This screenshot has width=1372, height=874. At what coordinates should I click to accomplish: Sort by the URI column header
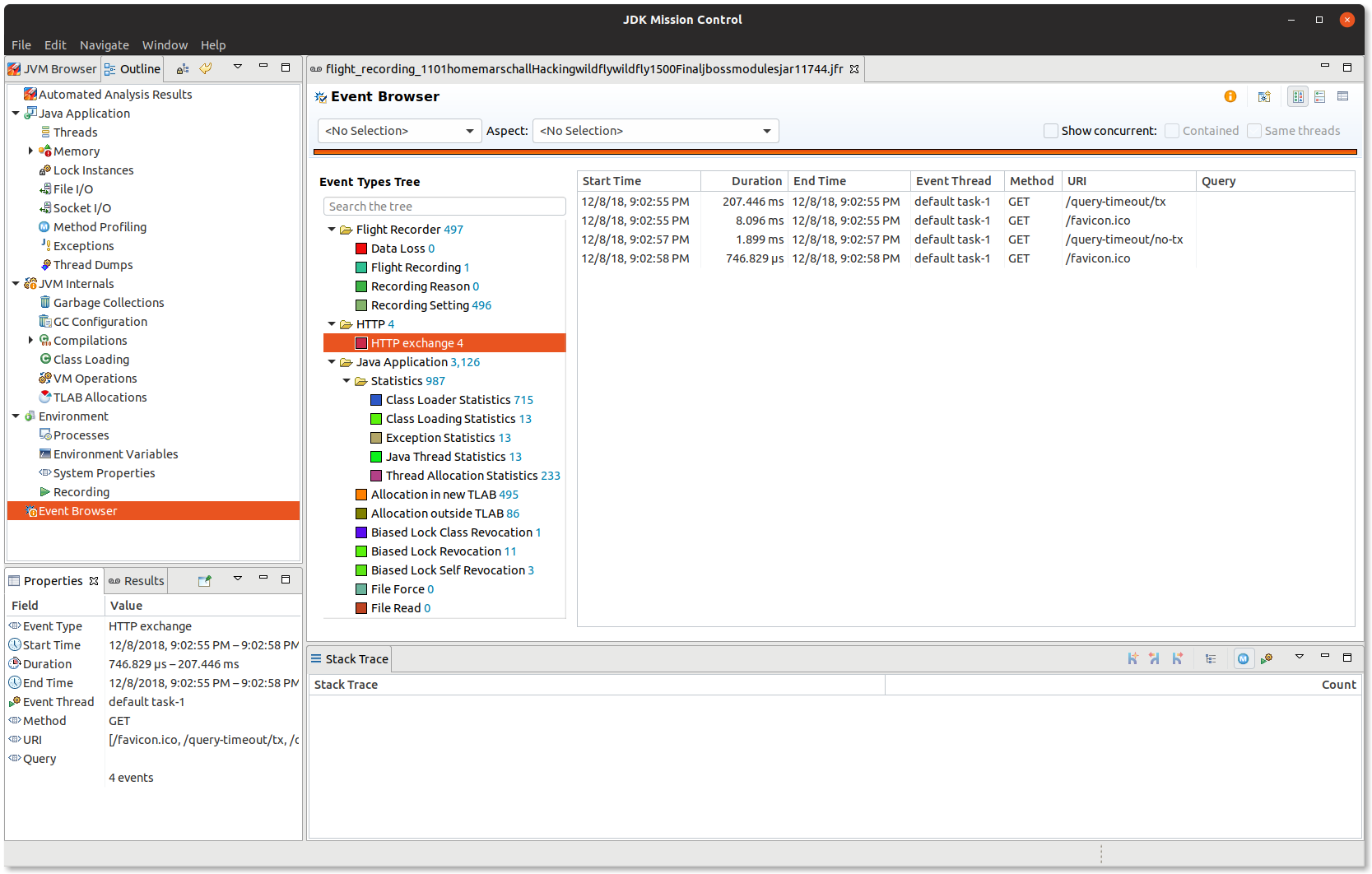(x=1128, y=181)
